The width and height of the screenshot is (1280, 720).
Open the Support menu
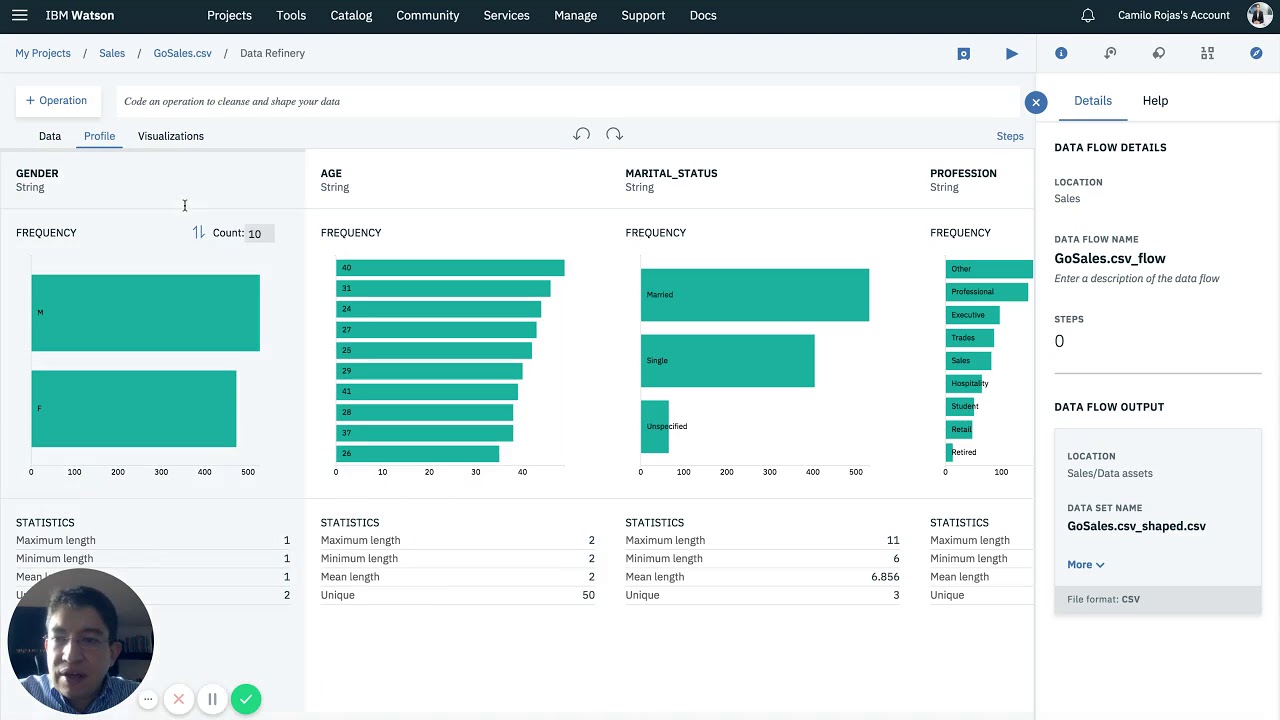tap(643, 15)
